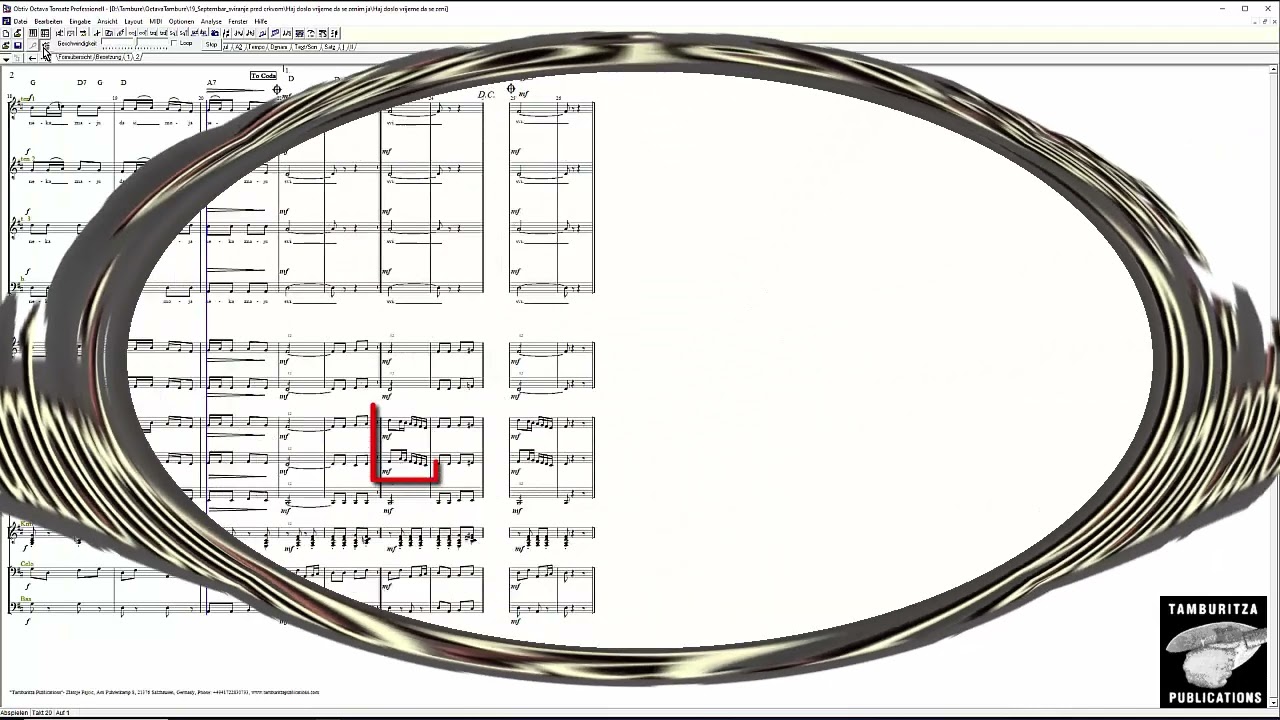This screenshot has width=1280, height=720.
Task: Open the Layout menu
Action: (133, 21)
